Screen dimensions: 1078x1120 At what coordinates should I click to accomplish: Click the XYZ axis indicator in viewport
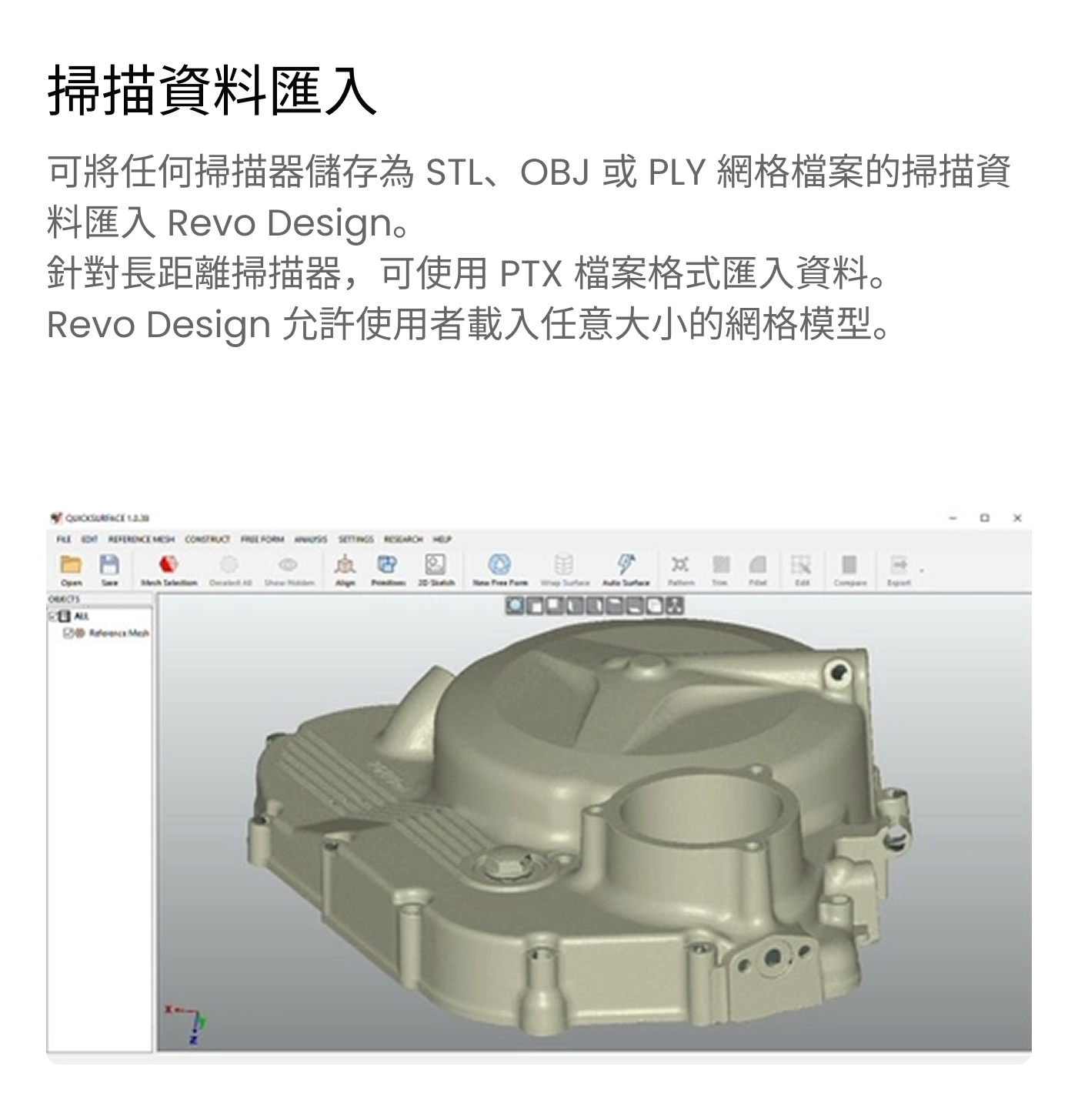(x=186, y=1024)
